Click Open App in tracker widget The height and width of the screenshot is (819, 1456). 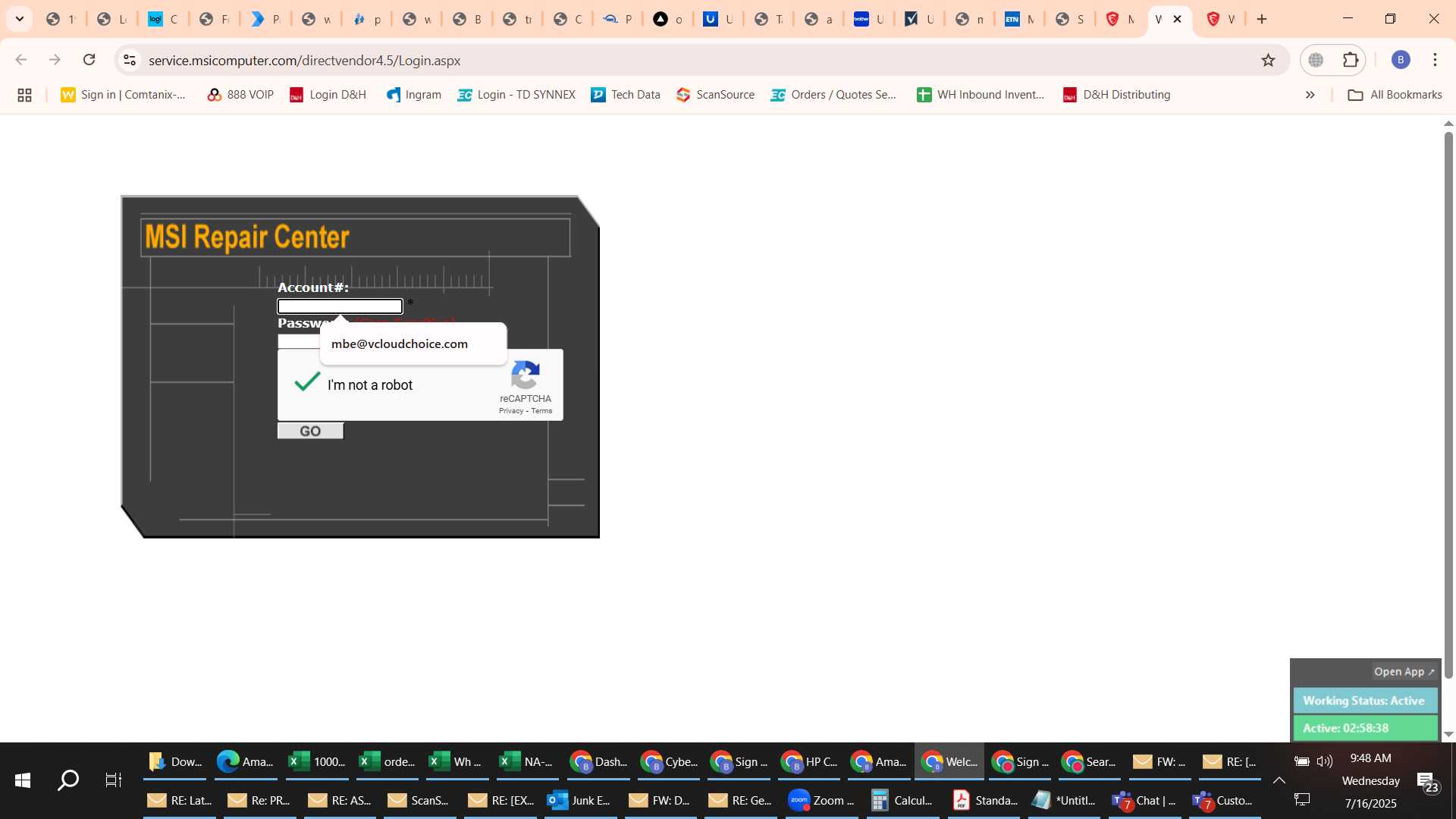[1404, 672]
